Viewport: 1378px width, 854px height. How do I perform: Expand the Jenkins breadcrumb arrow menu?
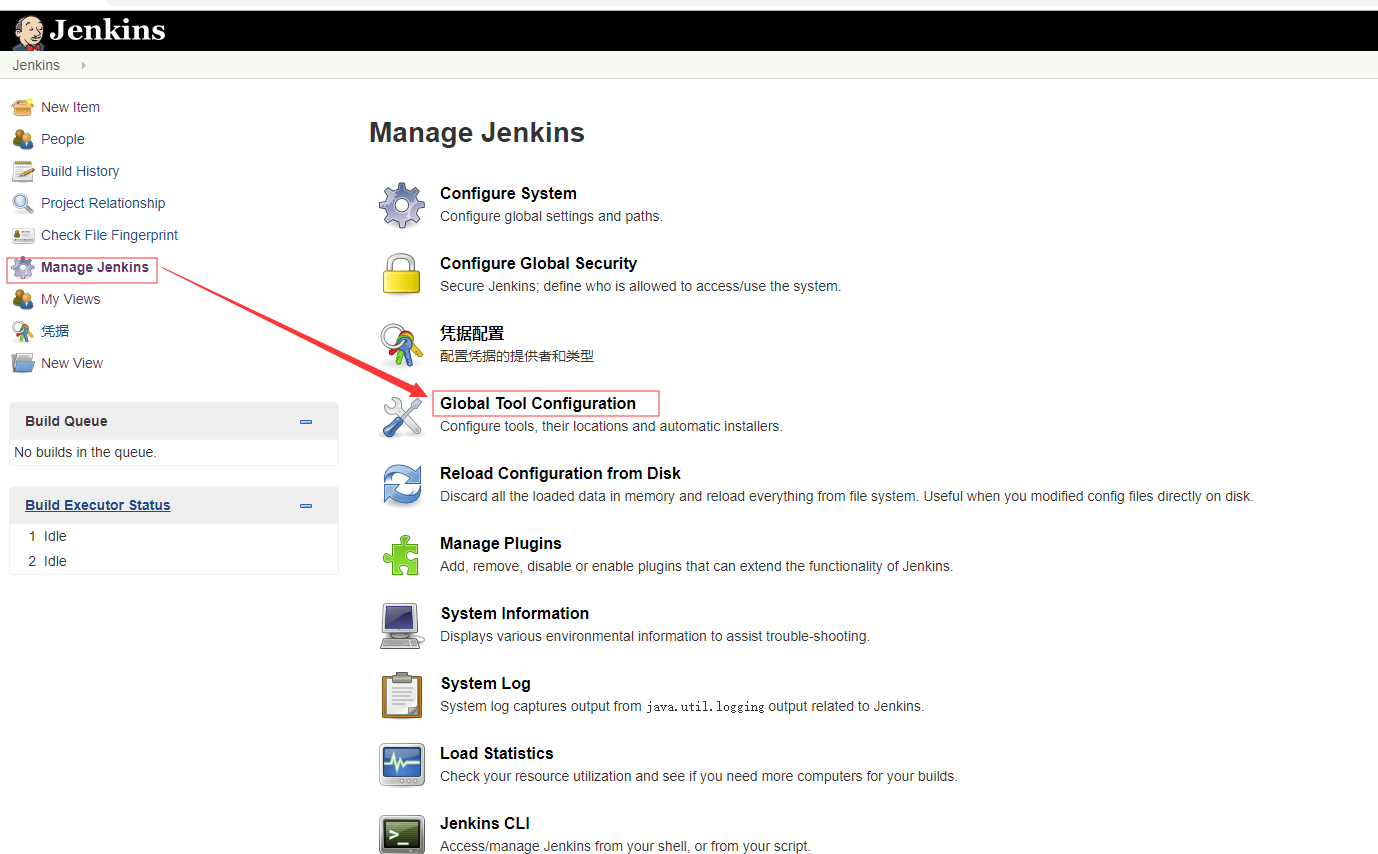83,65
